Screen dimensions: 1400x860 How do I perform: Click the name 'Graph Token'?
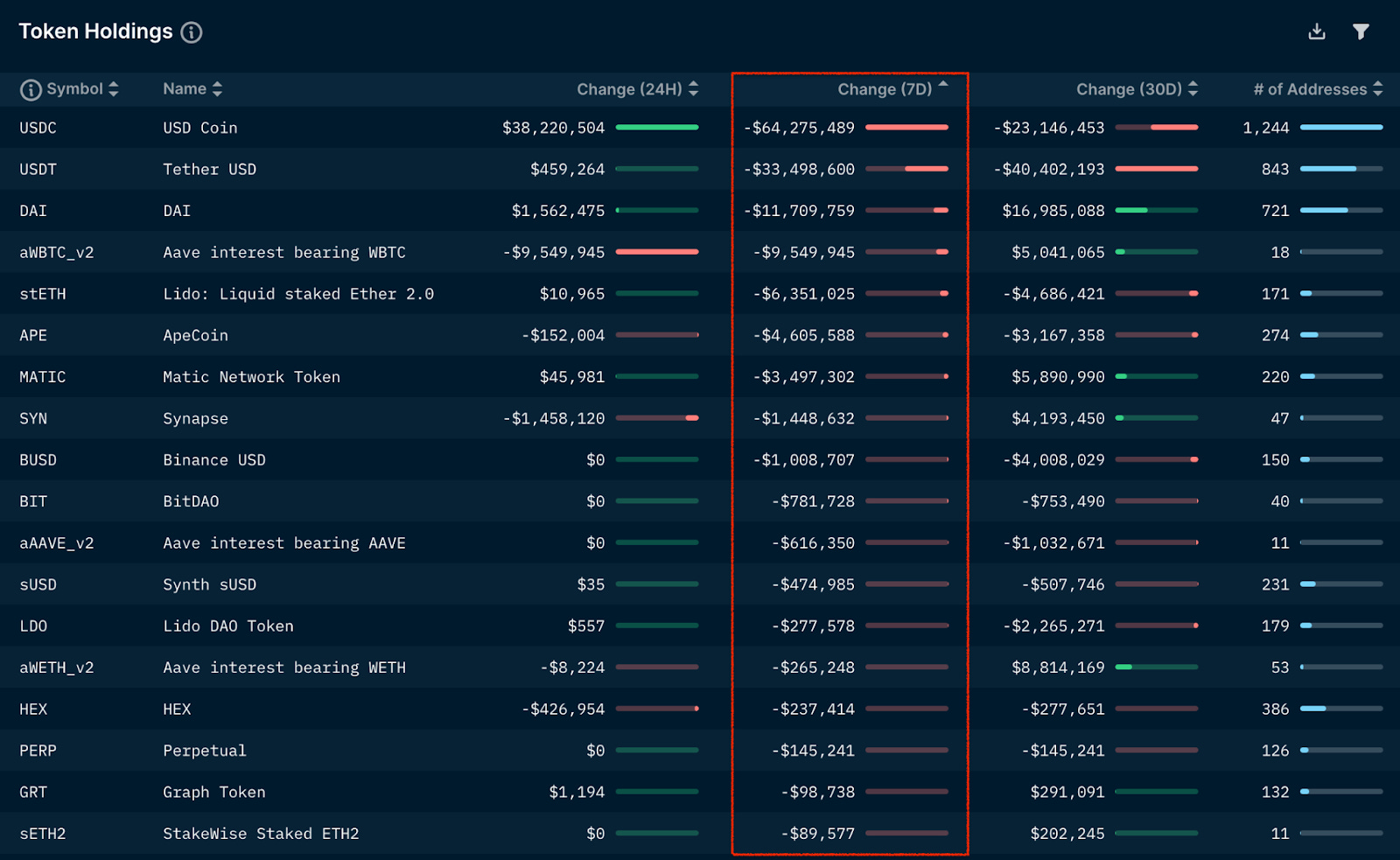pos(214,793)
